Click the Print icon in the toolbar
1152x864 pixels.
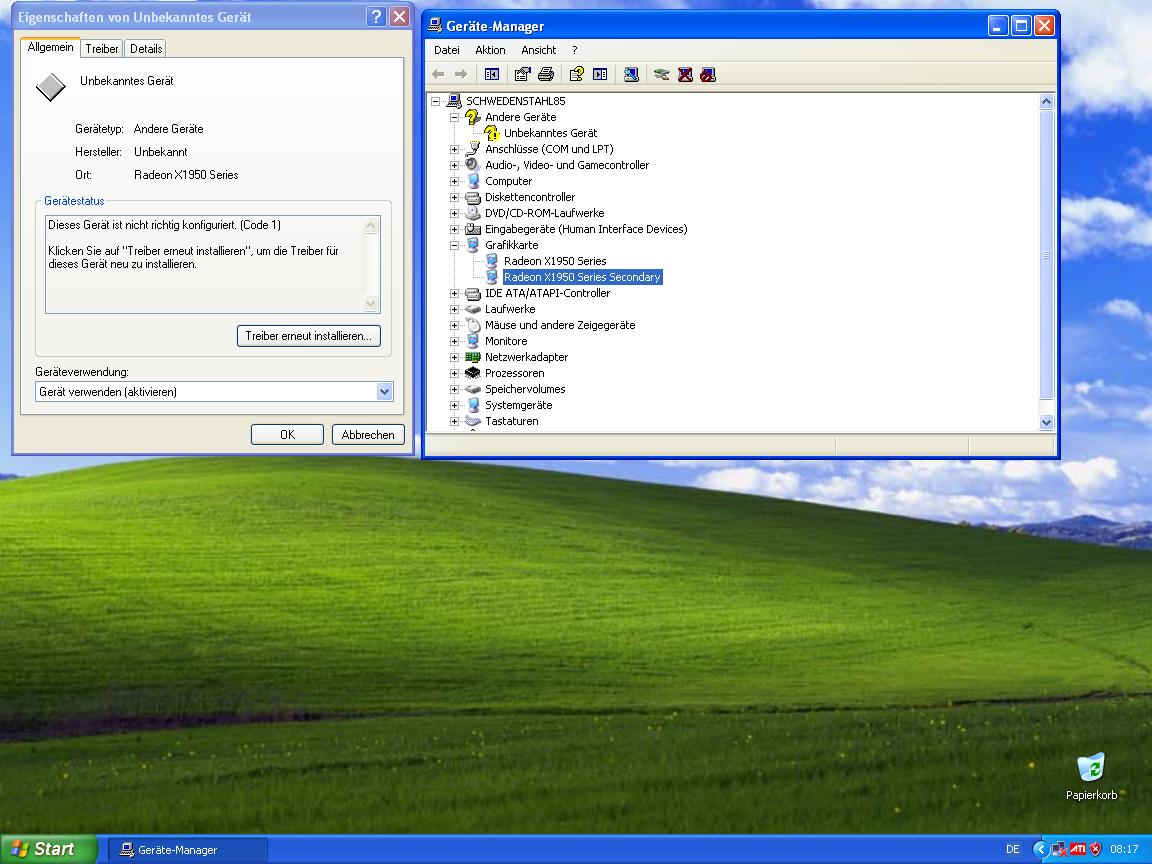point(546,74)
